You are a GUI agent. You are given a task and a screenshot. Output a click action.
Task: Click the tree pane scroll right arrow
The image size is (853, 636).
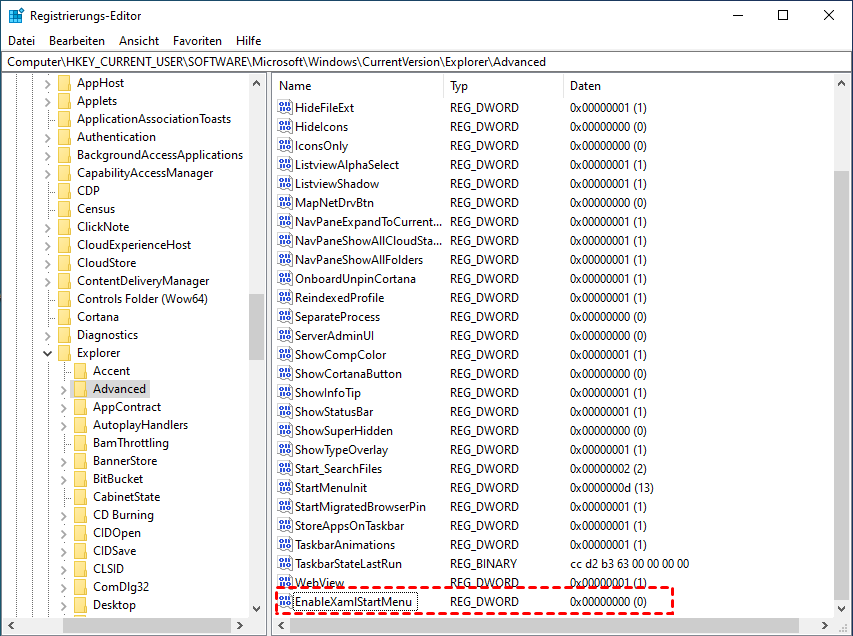(x=240, y=626)
